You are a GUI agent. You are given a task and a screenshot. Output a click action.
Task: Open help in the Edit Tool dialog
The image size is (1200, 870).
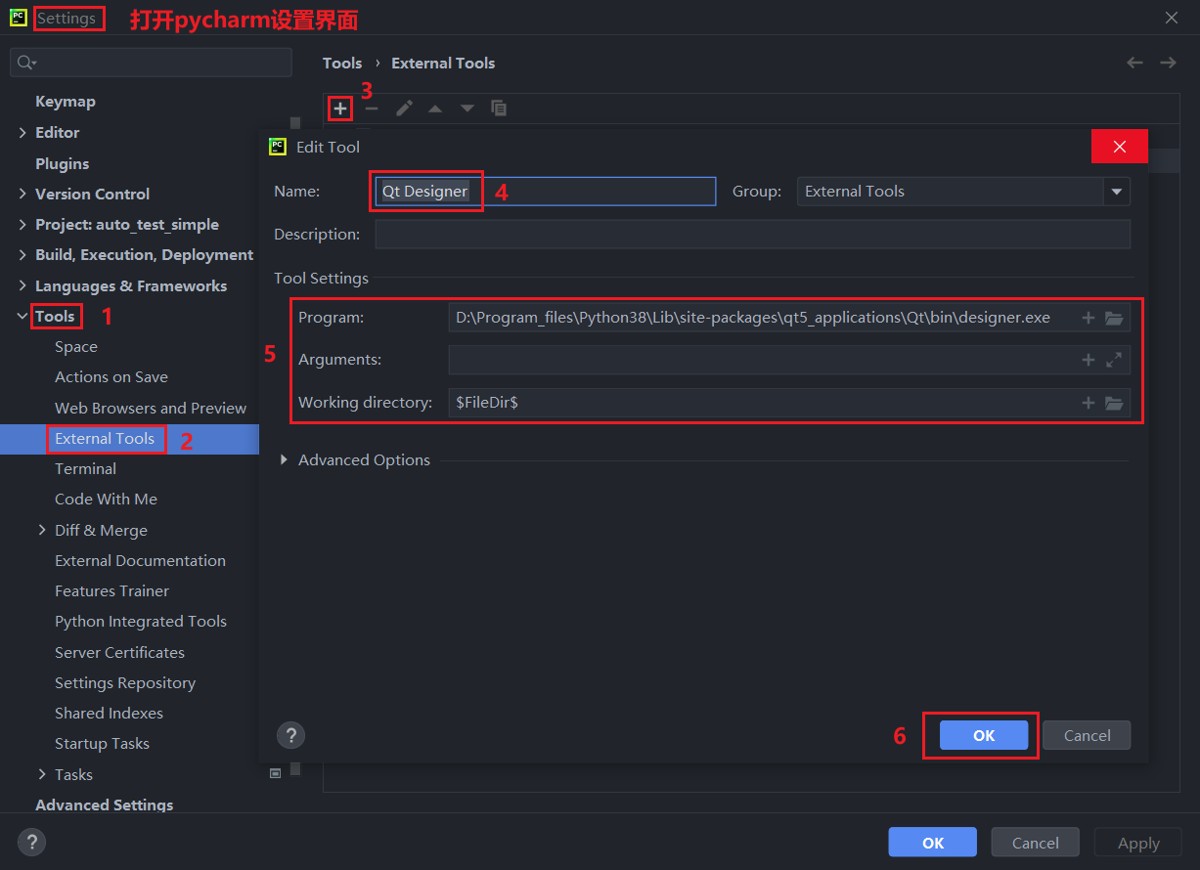point(290,735)
